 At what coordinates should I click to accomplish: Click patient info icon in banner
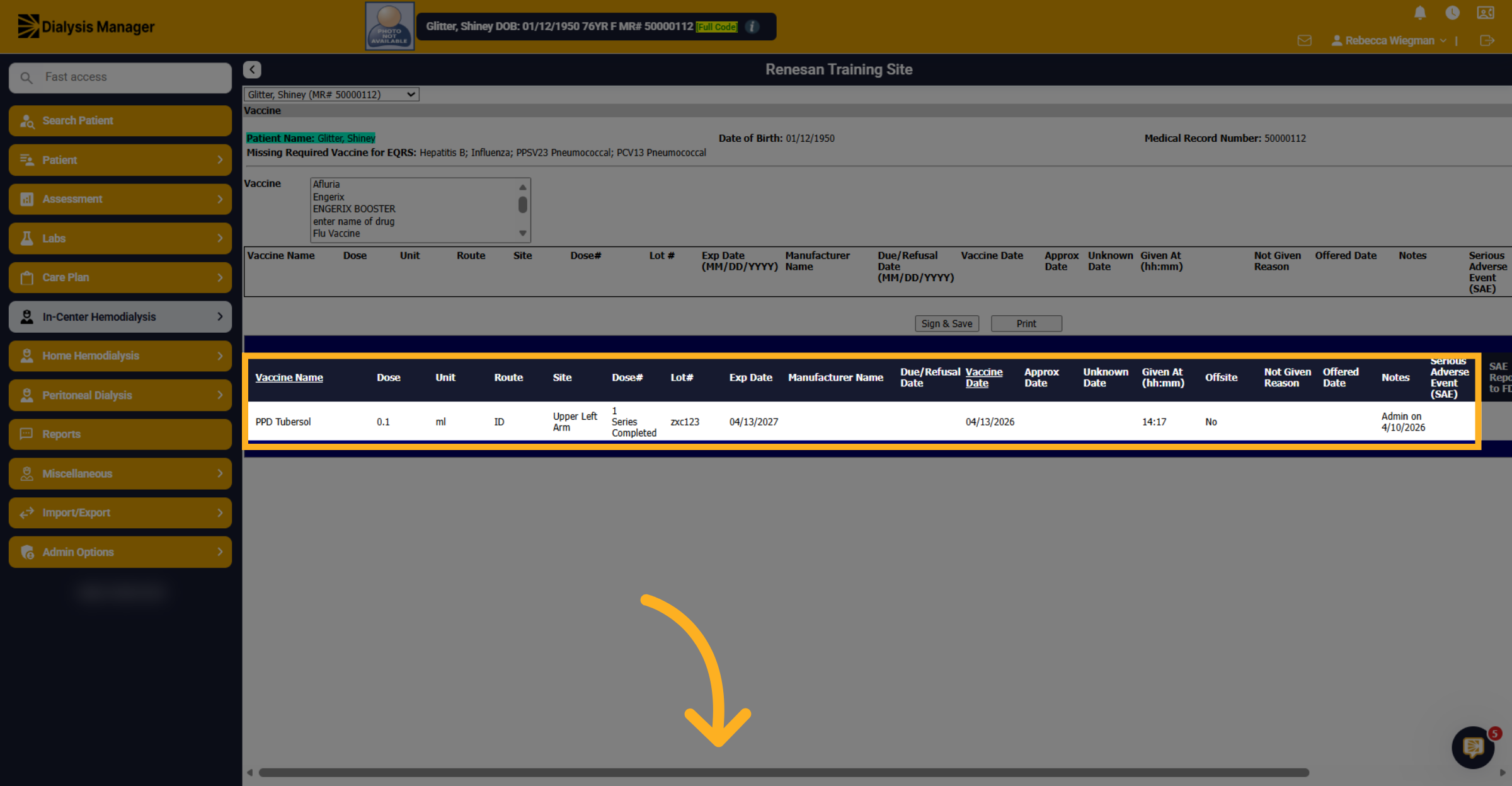tap(752, 26)
